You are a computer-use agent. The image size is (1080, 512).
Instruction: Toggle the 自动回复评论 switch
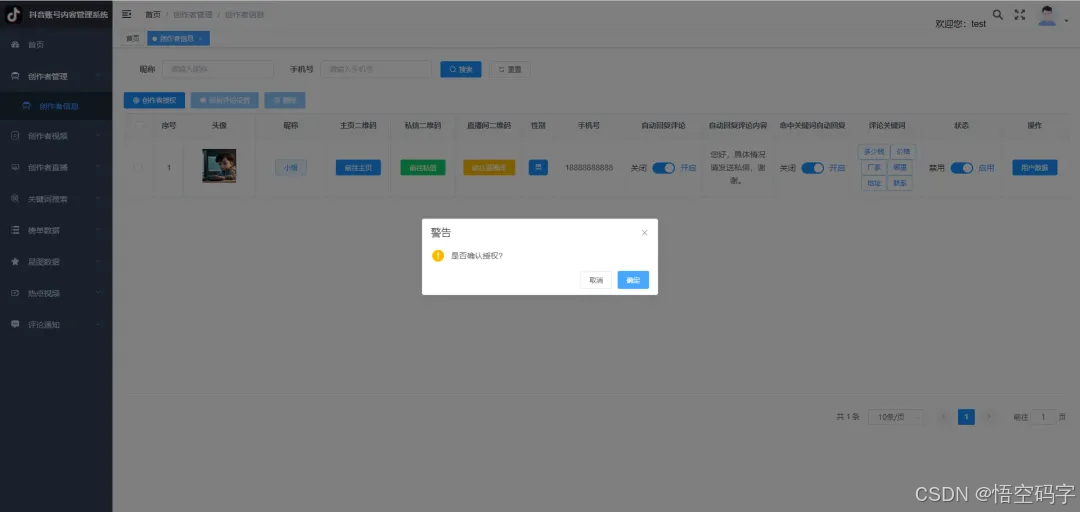663,168
